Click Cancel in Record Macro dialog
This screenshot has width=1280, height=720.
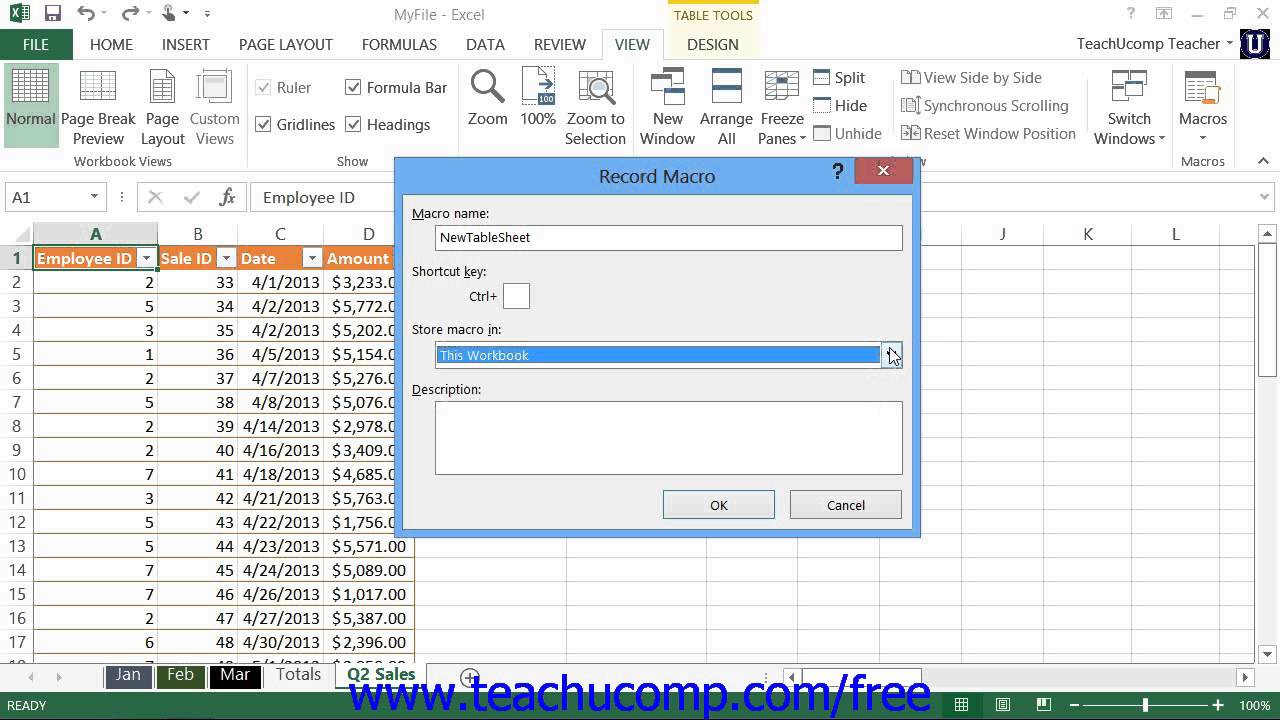pyautogui.click(x=846, y=505)
